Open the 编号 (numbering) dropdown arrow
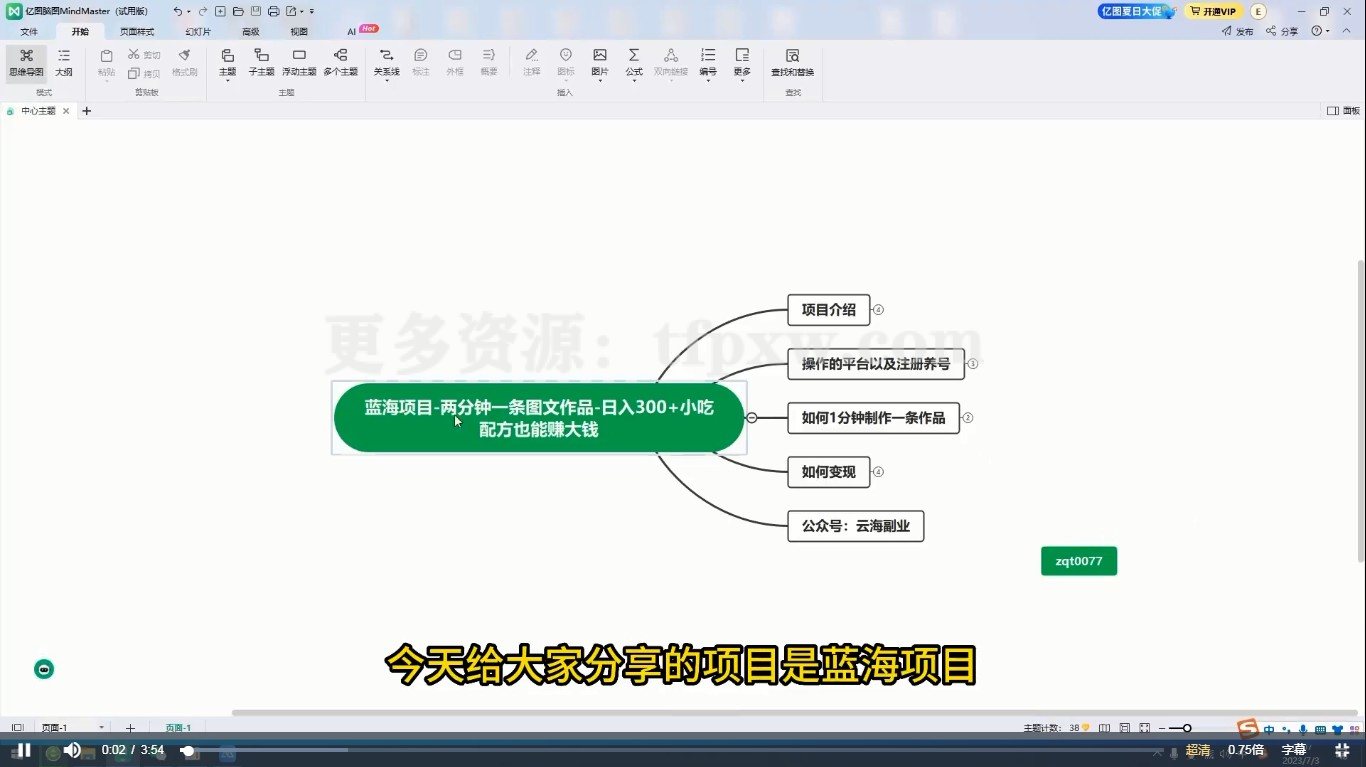Screen dimensions: 1366x767 (x=708, y=79)
